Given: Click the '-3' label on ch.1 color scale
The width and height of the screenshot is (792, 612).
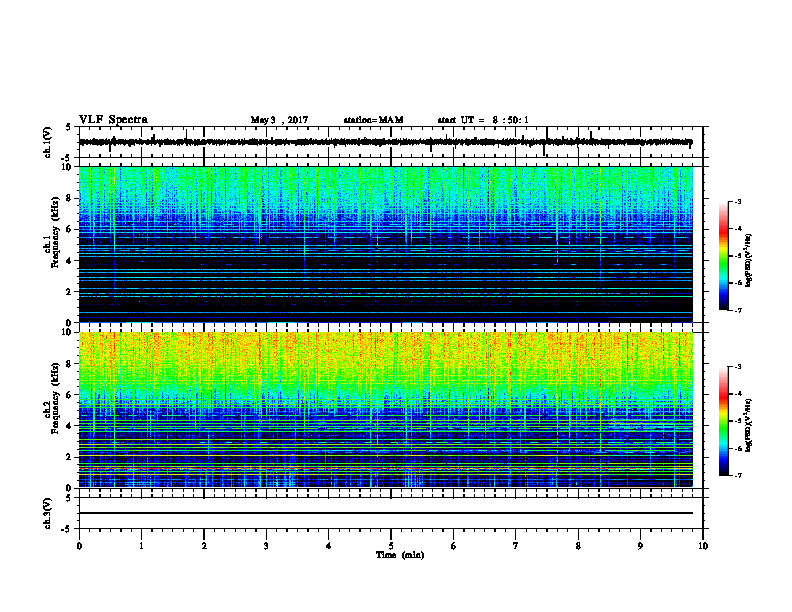Looking at the screenshot, I should pyautogui.click(x=737, y=201).
